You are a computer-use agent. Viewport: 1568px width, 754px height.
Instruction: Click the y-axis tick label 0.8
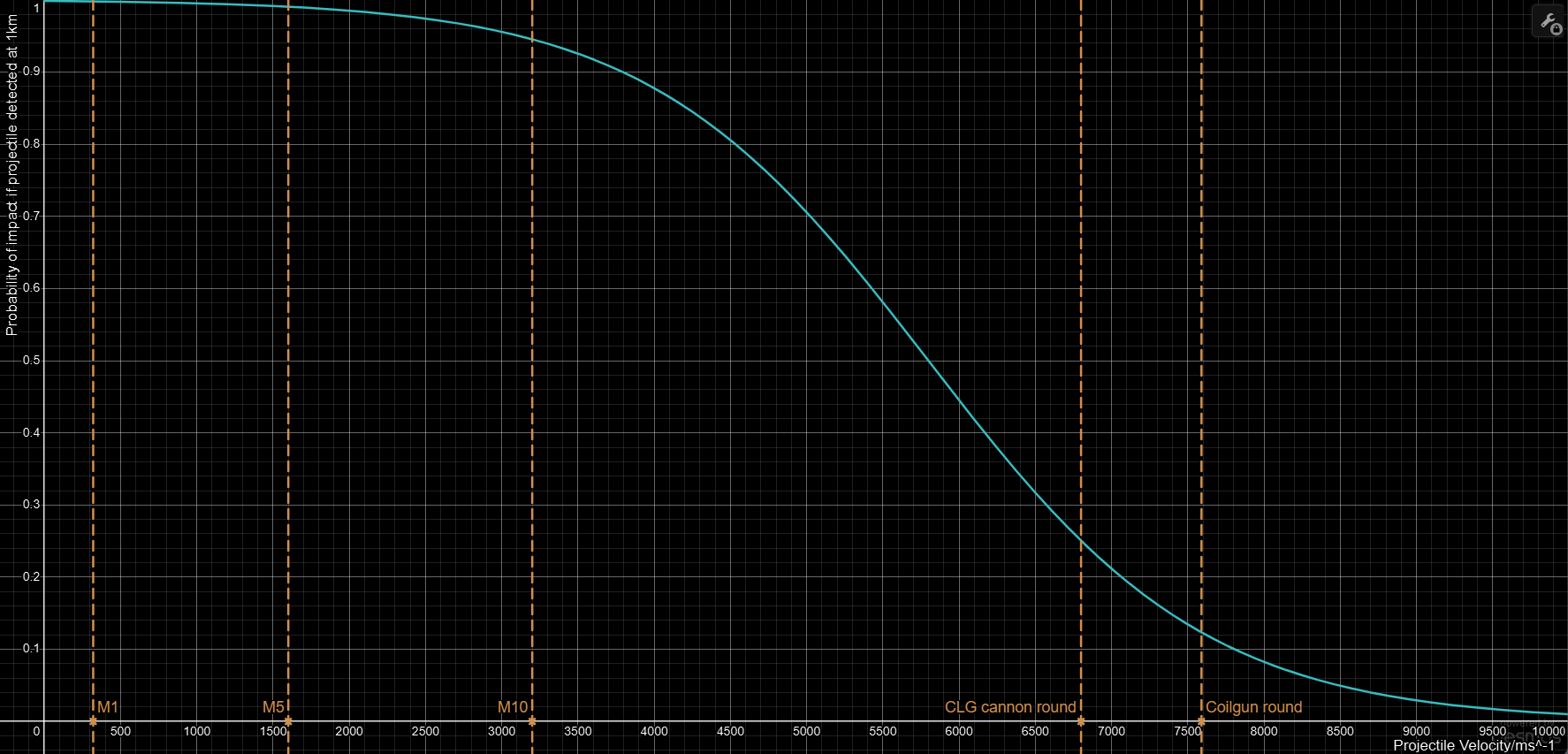[x=32, y=143]
